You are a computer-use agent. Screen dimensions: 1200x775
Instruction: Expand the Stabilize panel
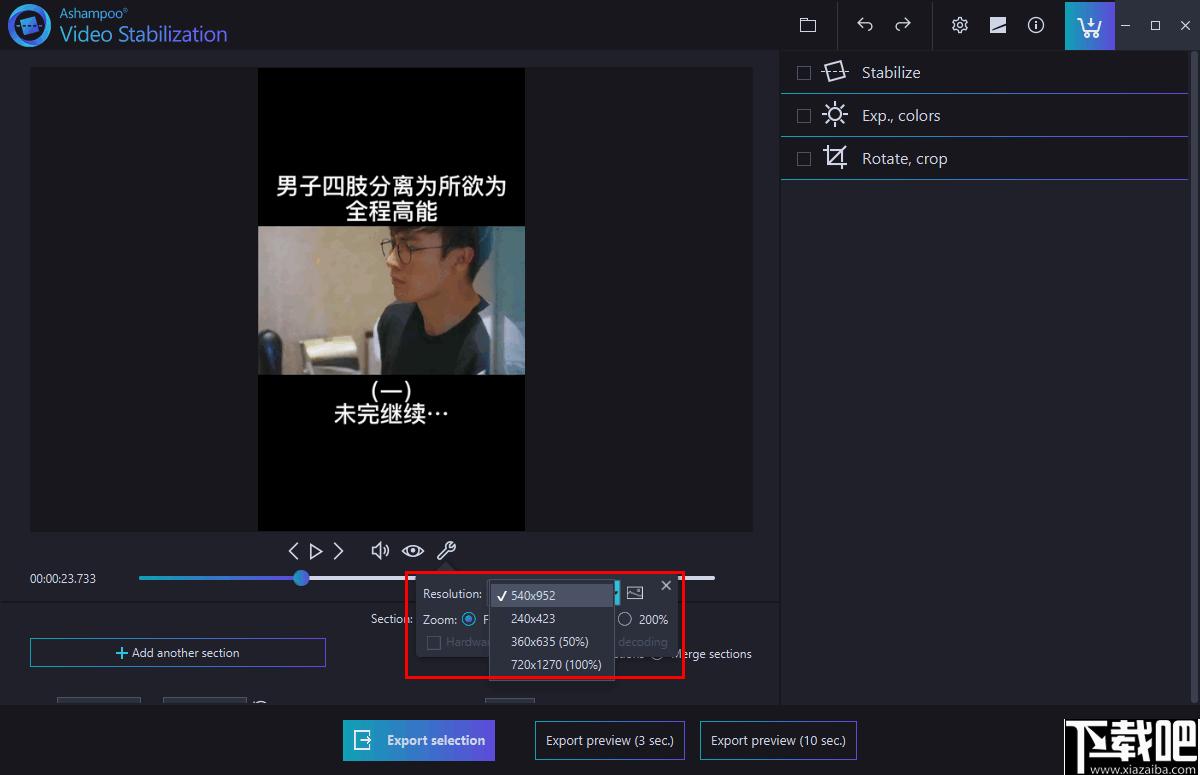pyautogui.click(x=984, y=72)
